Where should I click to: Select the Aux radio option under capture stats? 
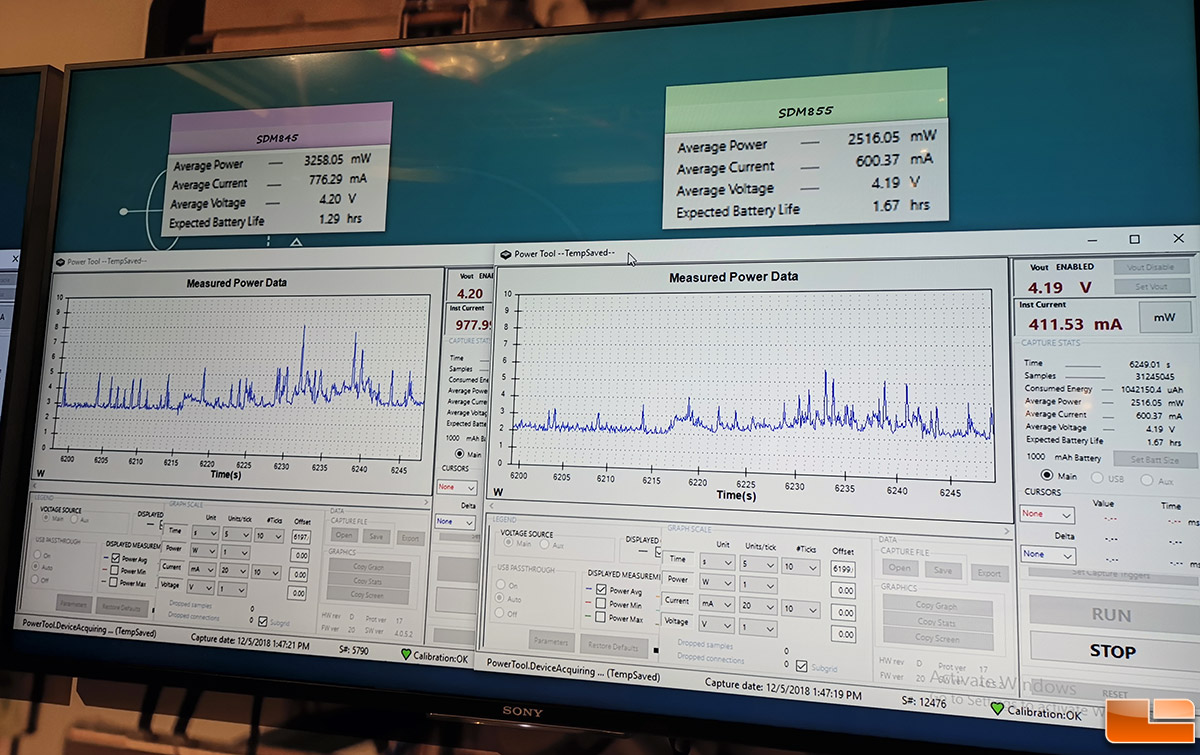1149,479
